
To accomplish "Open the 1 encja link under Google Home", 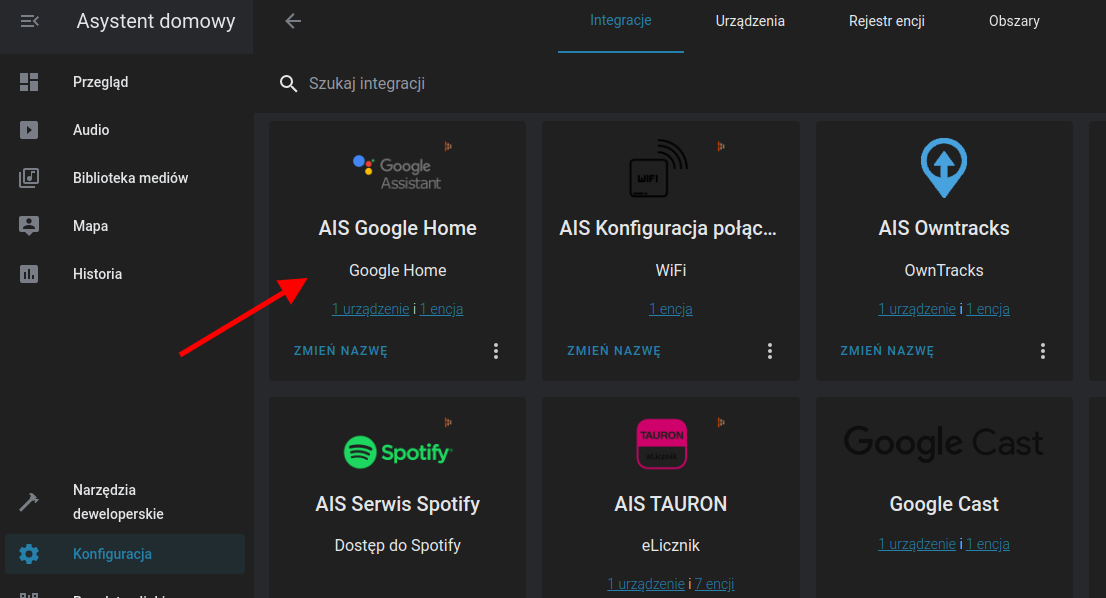I will click(x=442, y=309).
